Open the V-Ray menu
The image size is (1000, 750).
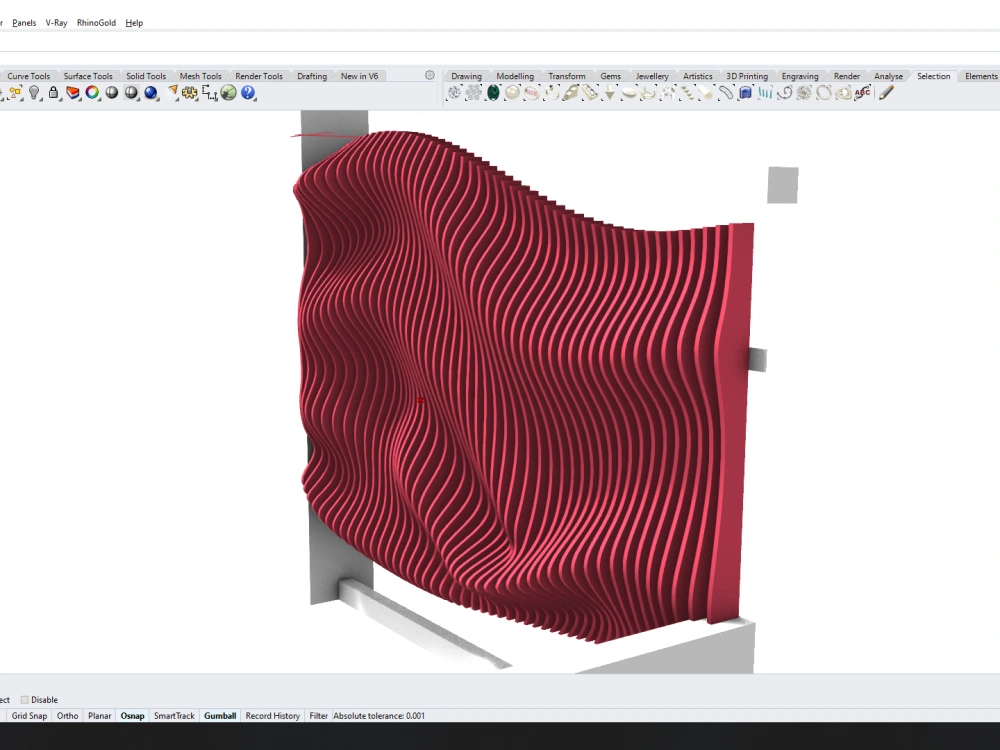56,22
